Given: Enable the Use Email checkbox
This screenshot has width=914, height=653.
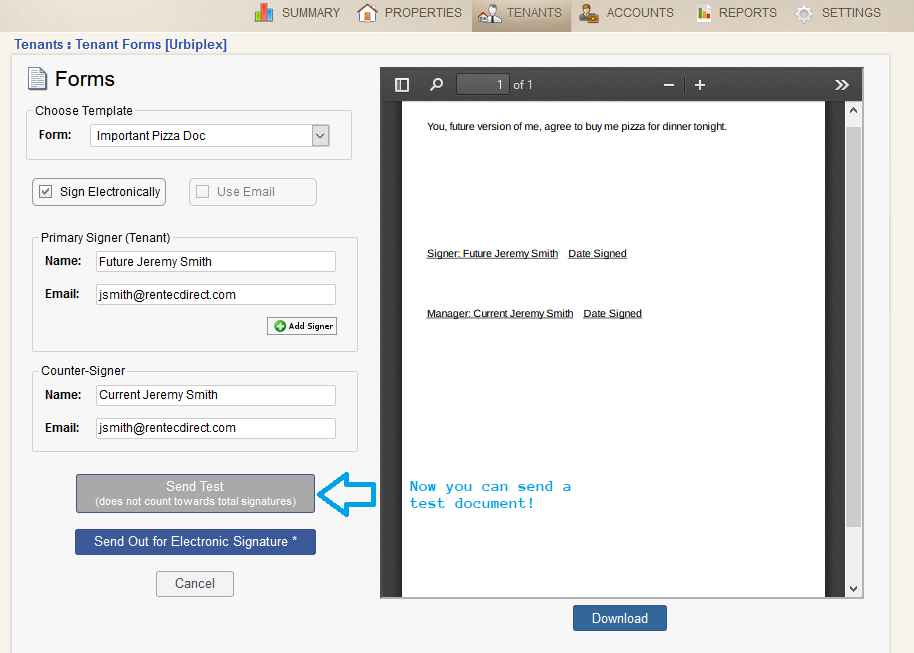Looking at the screenshot, I should [203, 192].
